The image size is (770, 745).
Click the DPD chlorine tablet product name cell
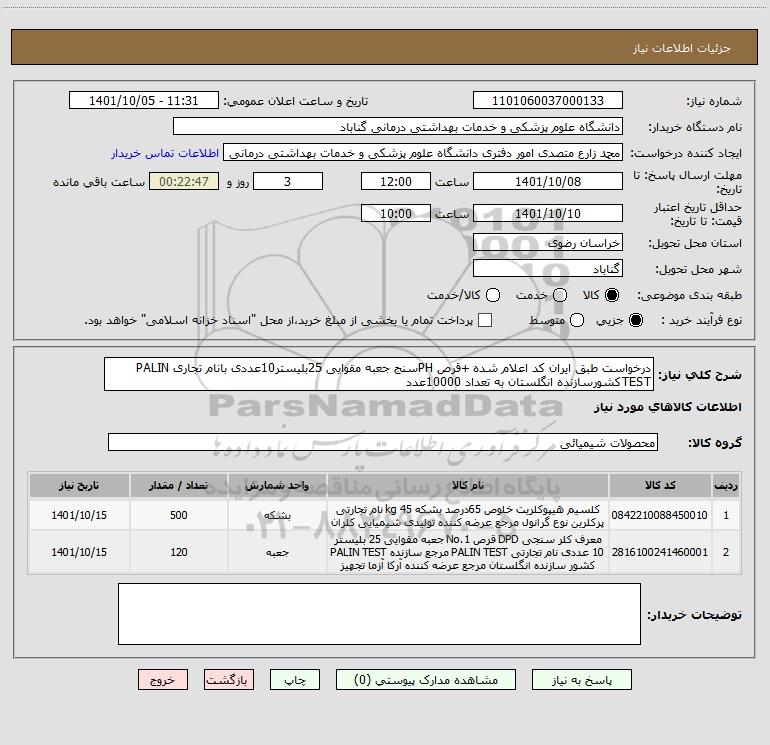(x=468, y=552)
